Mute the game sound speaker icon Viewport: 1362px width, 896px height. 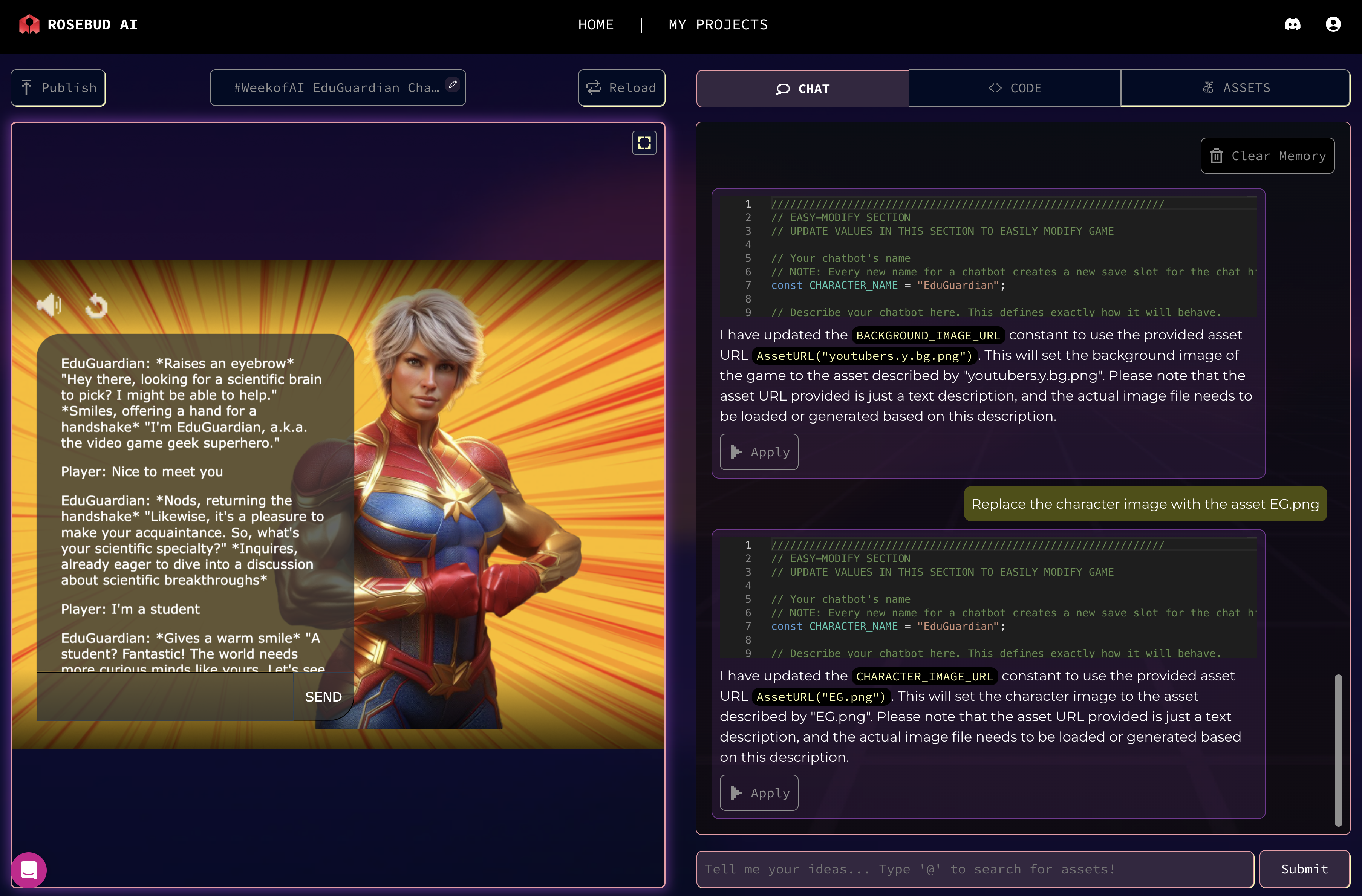click(49, 305)
